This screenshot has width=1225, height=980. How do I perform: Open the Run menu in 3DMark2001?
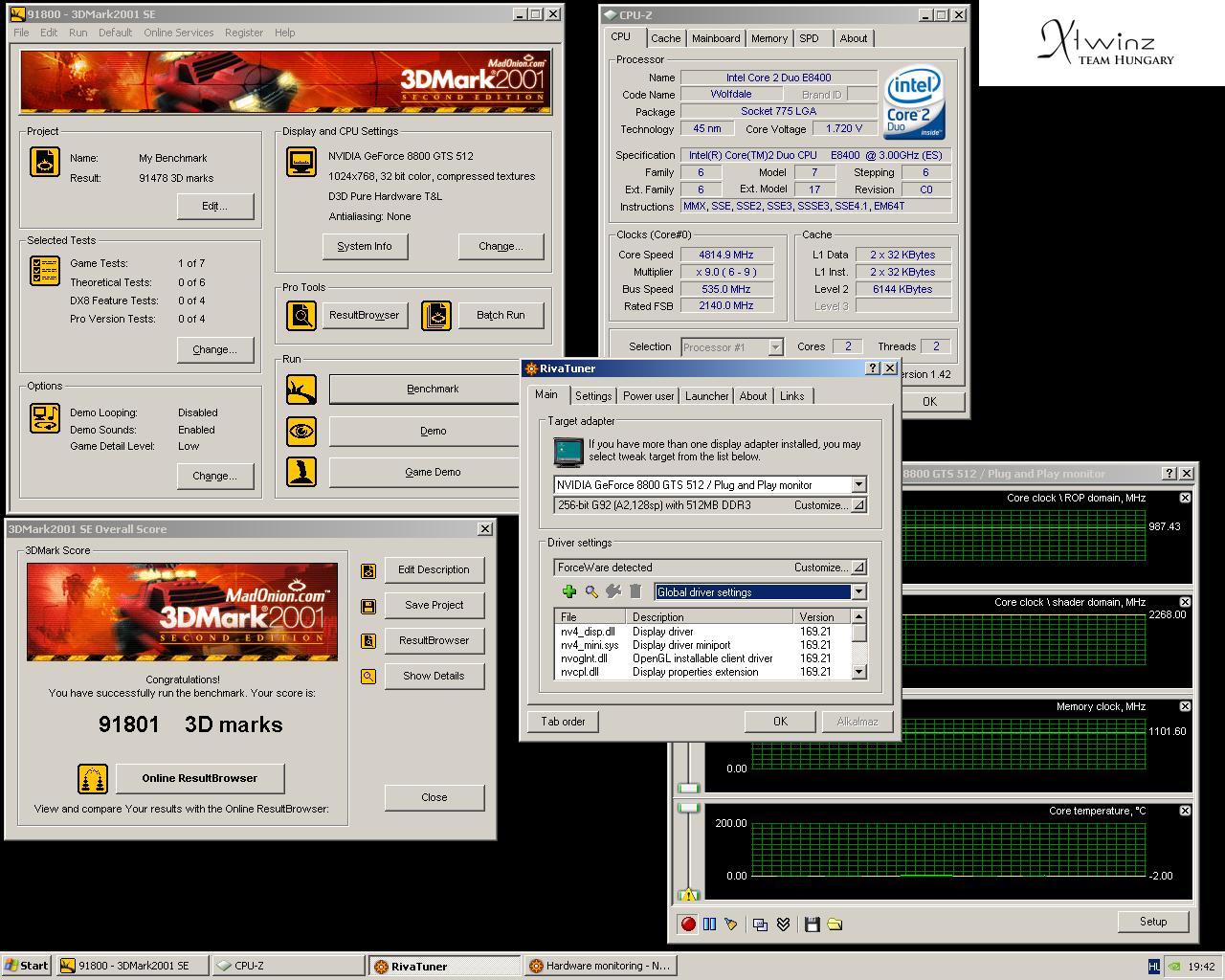click(x=78, y=33)
